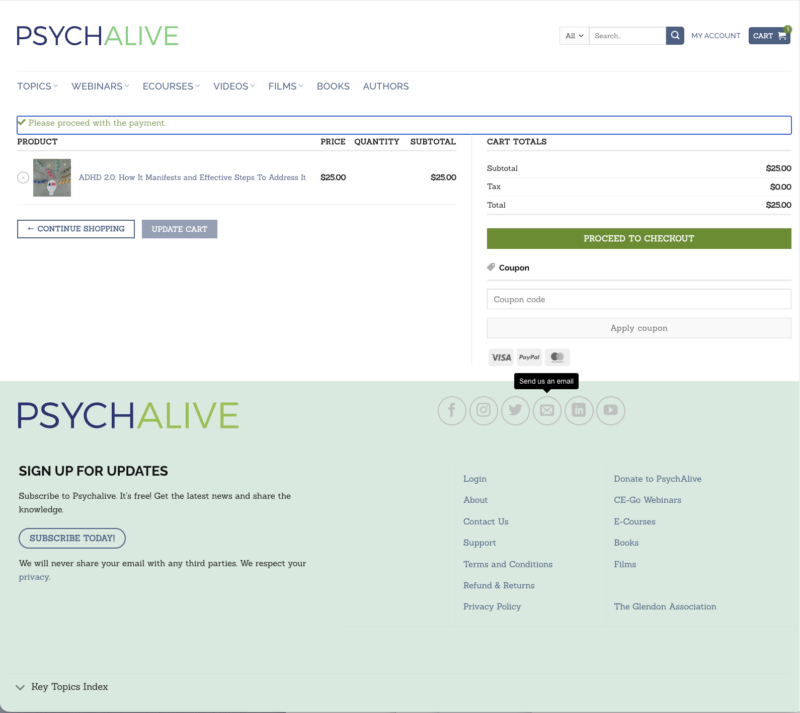Open Privacy Policy footer link
Viewport: 800px width, 713px height.
(x=492, y=606)
